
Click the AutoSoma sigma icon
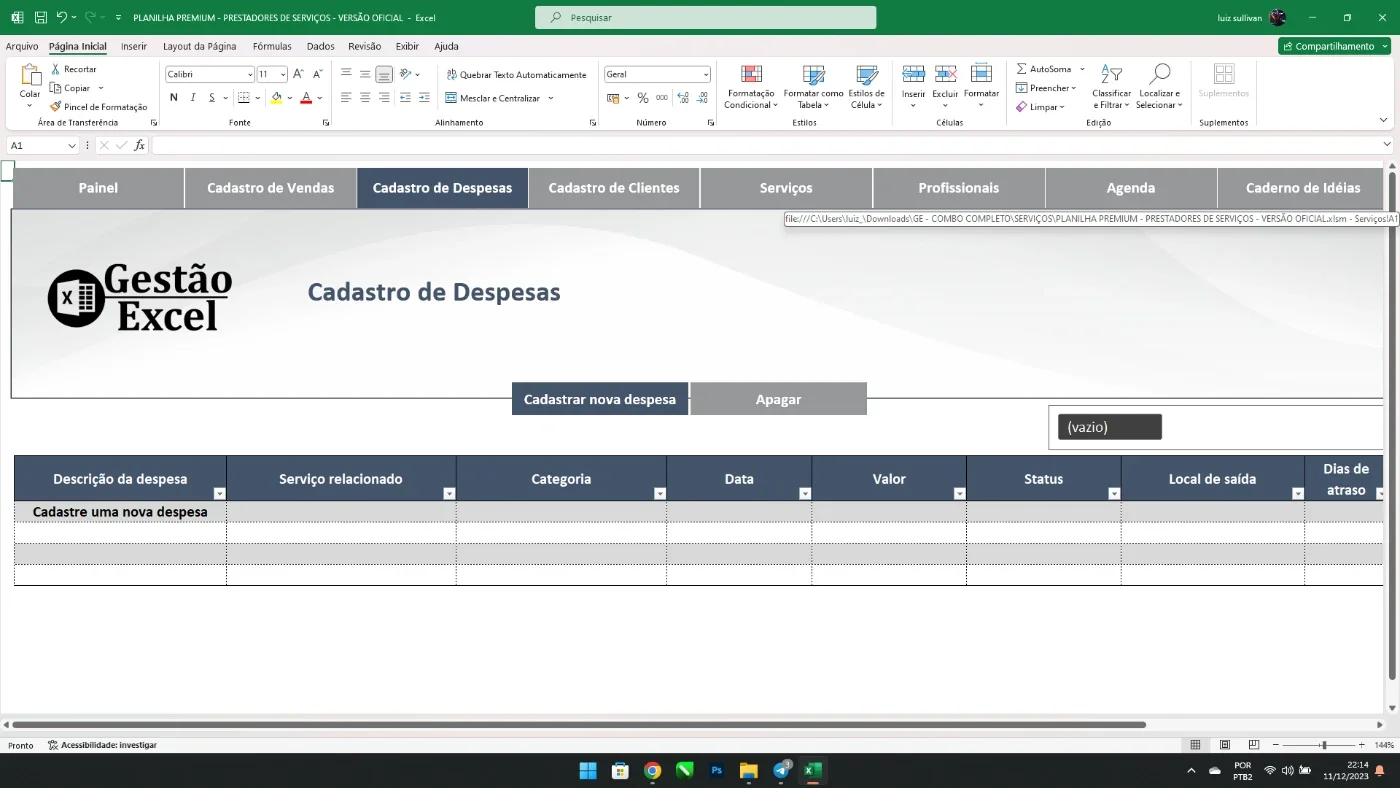(x=1021, y=69)
